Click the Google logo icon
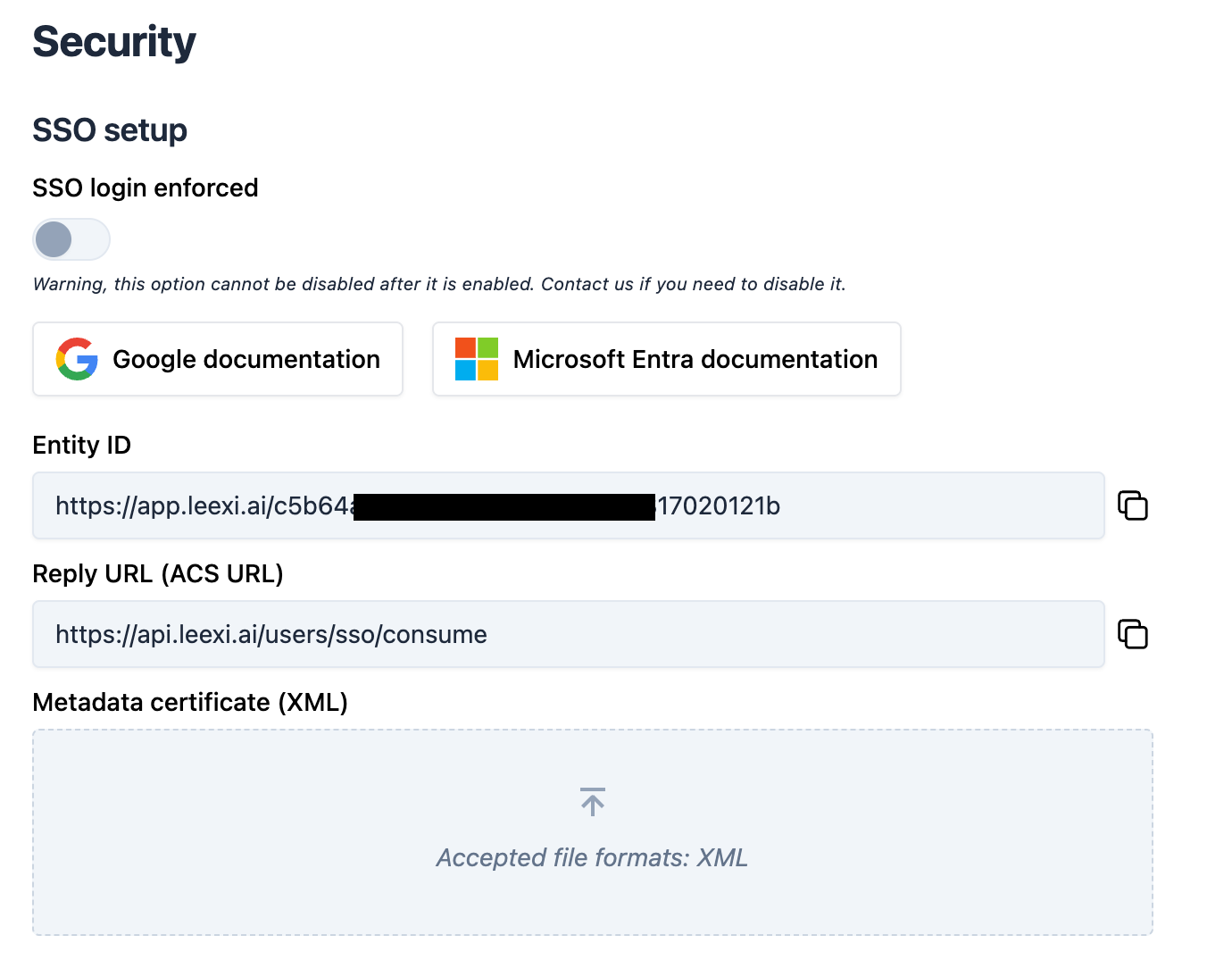This screenshot has height=977, width=1232. click(x=77, y=359)
